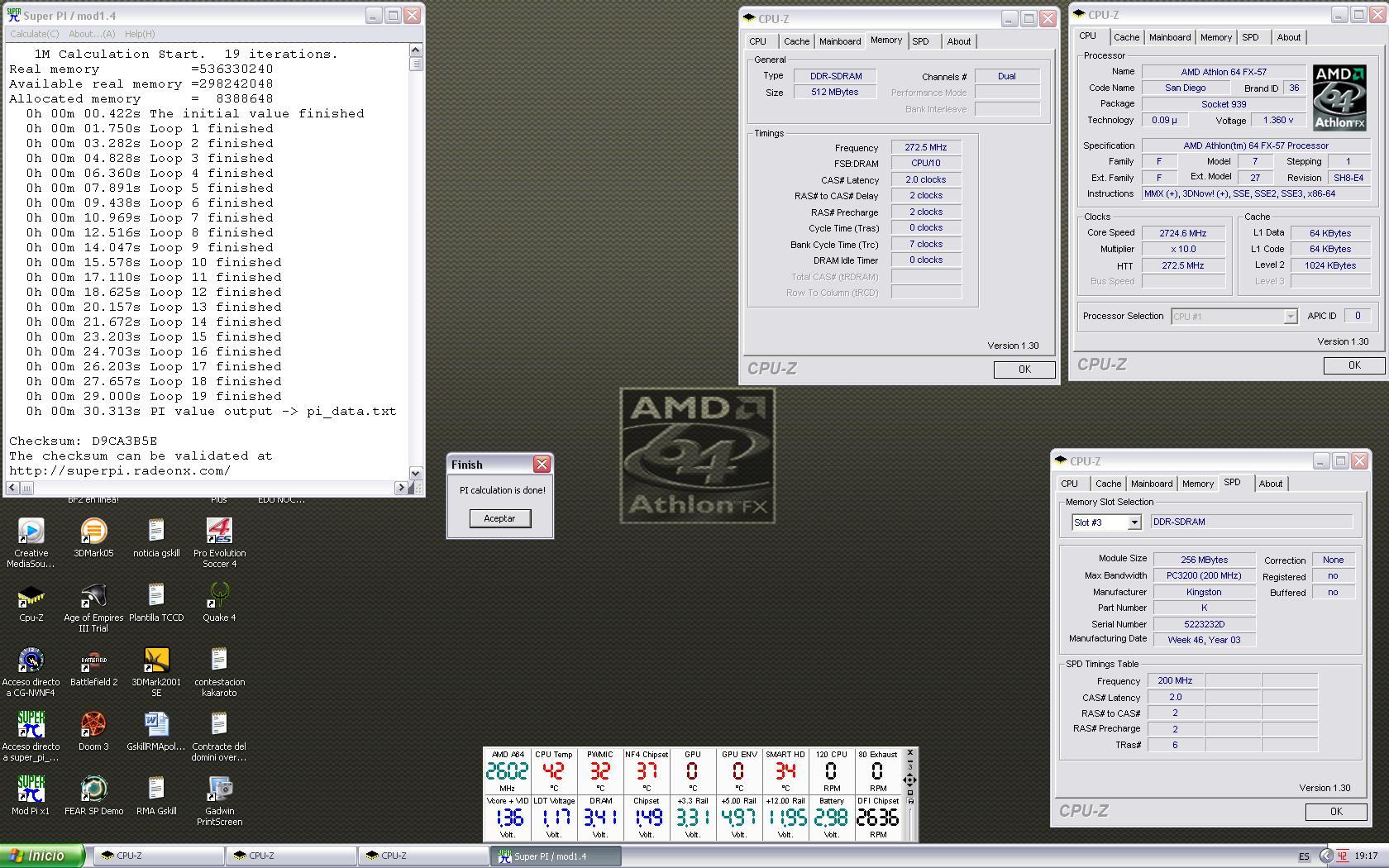Select the Doom 3 desktop icon
This screenshot has width=1389, height=868.
click(x=93, y=732)
